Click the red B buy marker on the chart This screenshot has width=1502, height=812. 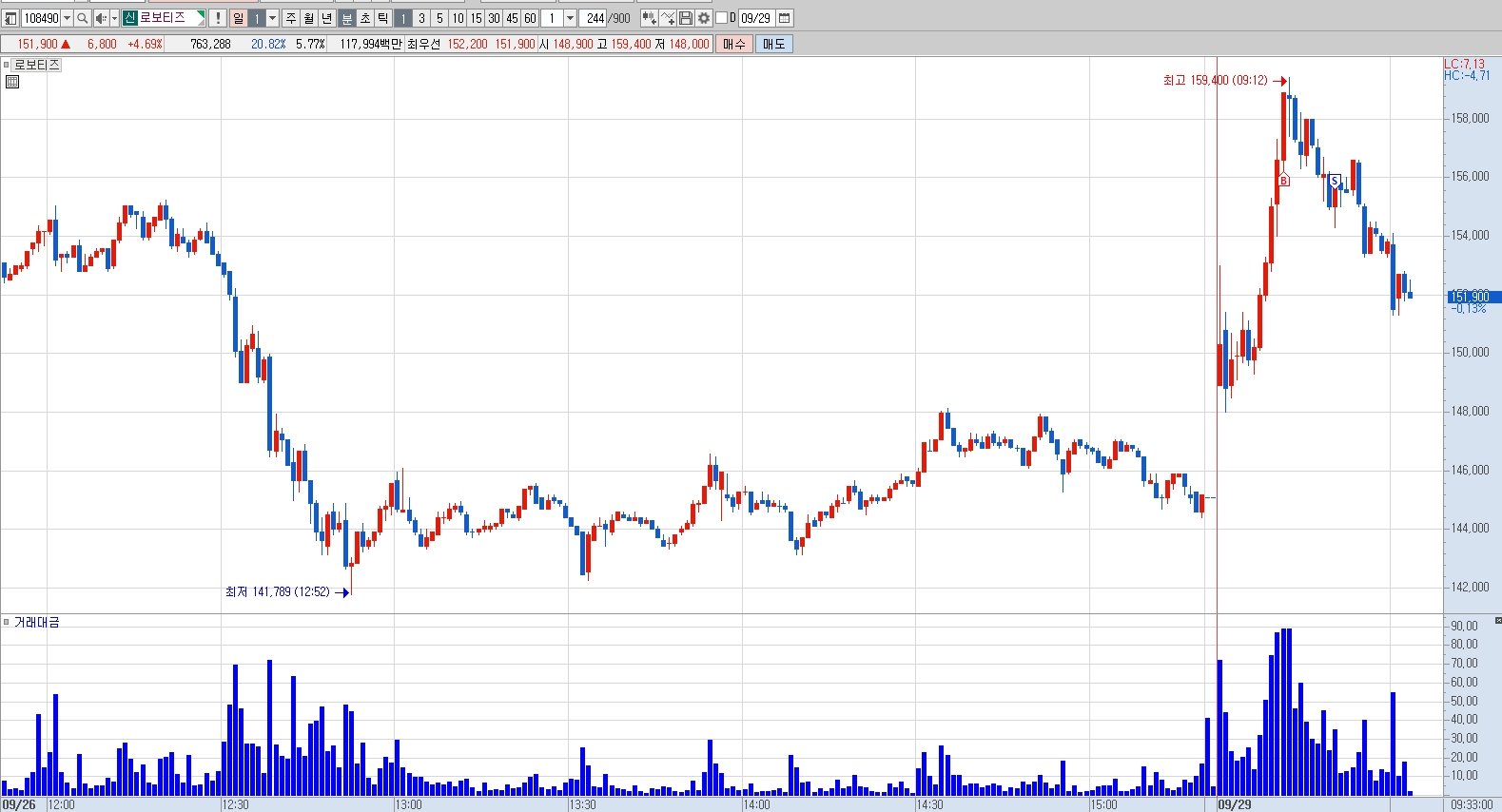(1283, 181)
